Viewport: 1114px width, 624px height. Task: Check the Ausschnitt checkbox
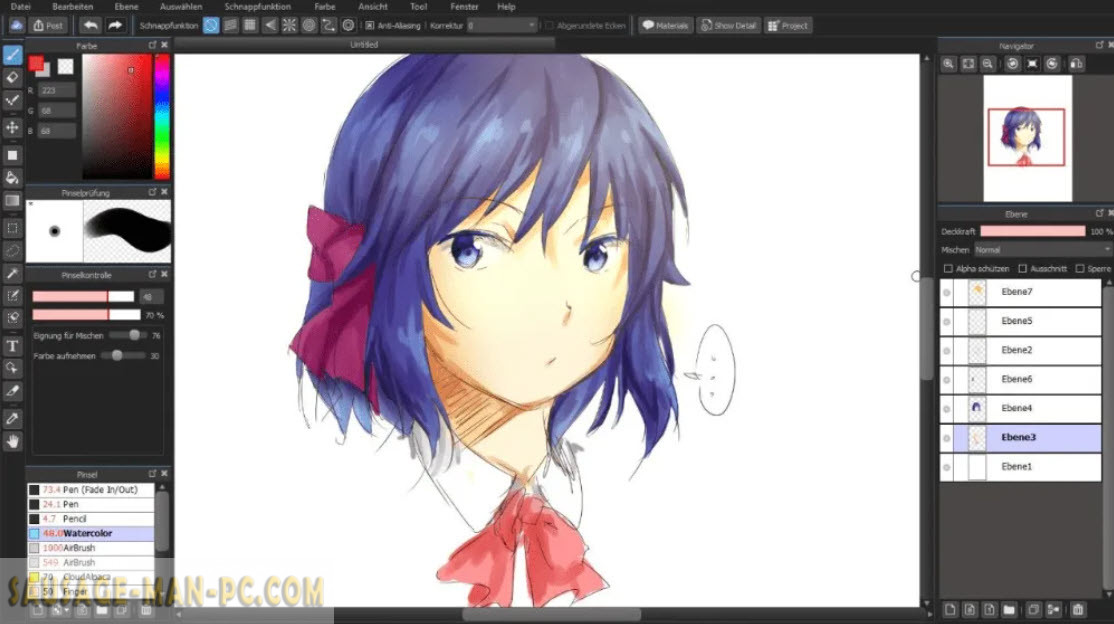[x=1022, y=269]
